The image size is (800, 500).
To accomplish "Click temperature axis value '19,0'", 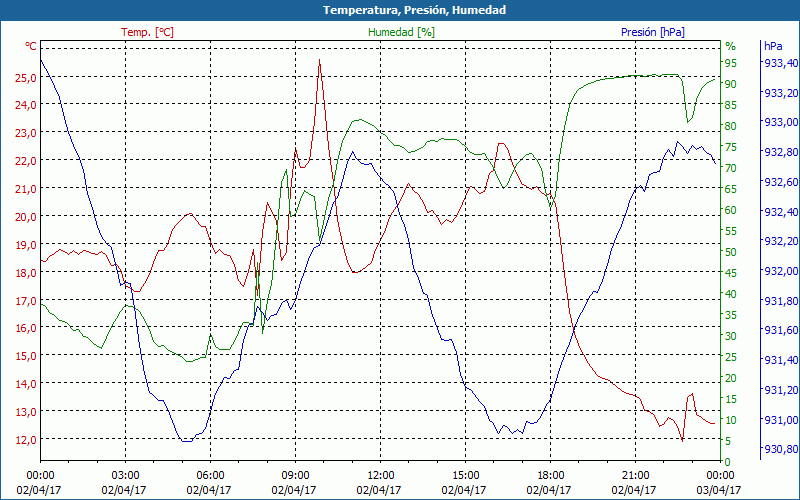I will [x=26, y=245].
